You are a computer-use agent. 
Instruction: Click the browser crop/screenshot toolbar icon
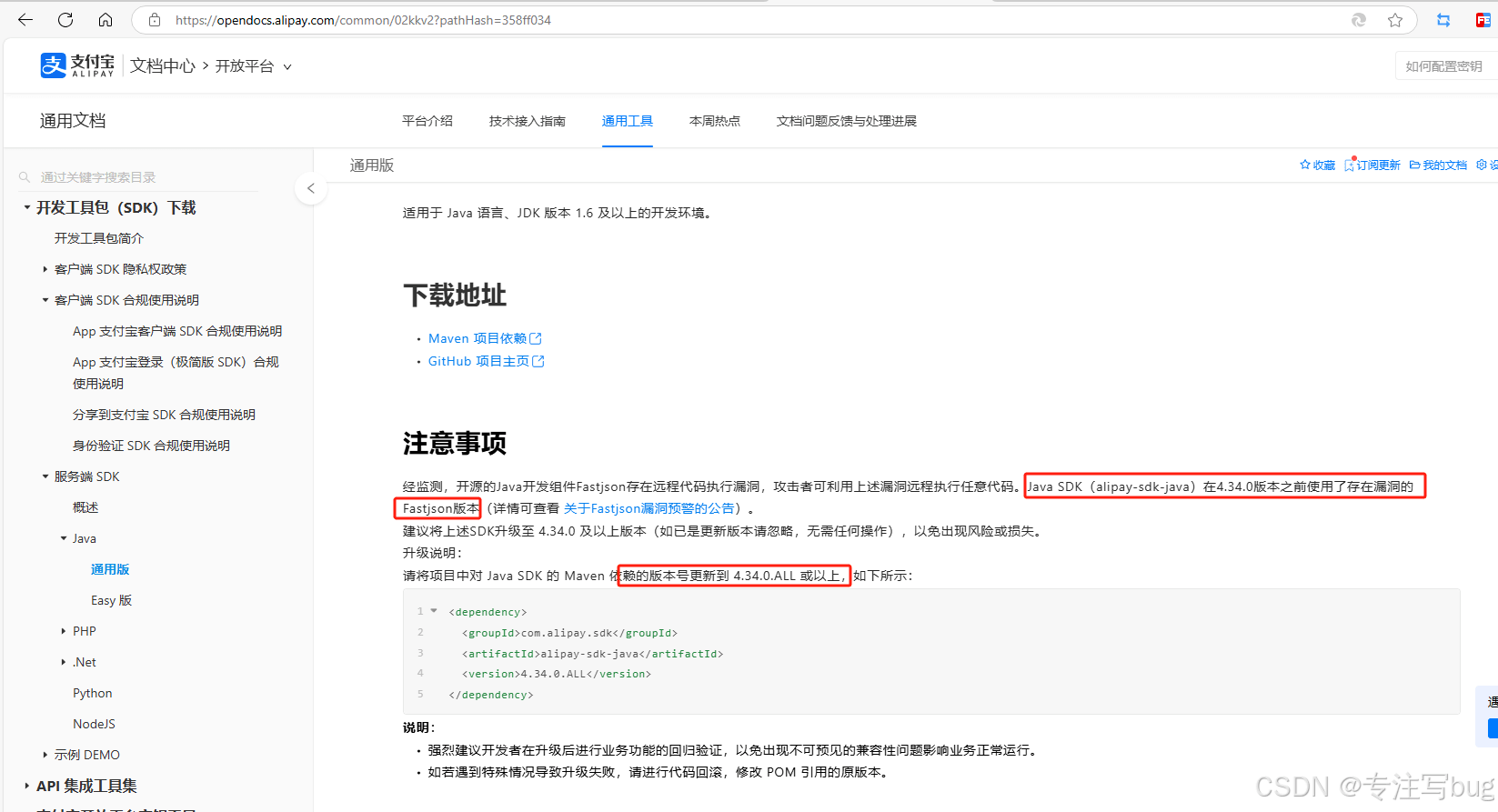pyautogui.click(x=1443, y=20)
